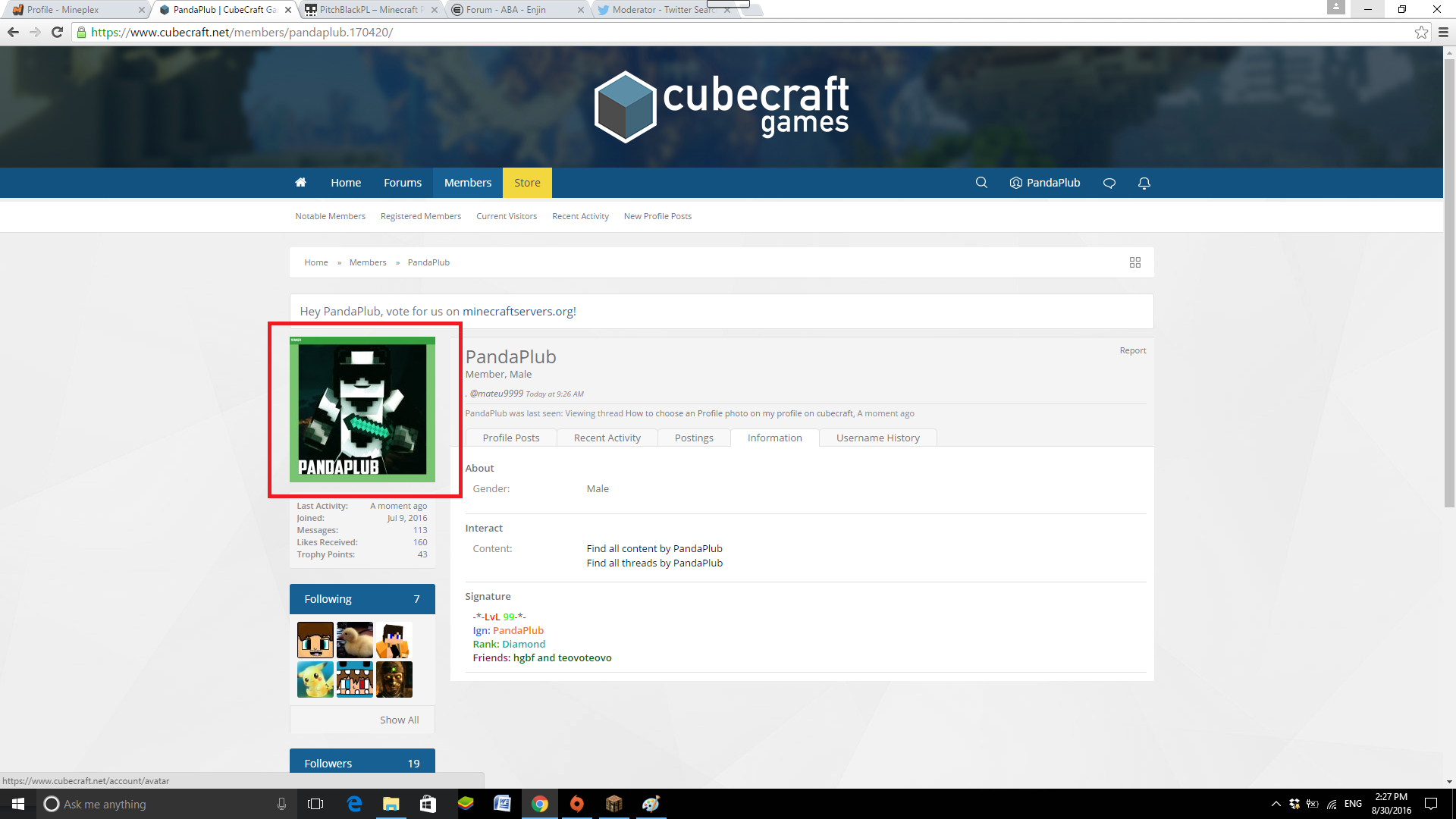Click Show All under Following
This screenshot has width=1456, height=819.
(x=399, y=720)
